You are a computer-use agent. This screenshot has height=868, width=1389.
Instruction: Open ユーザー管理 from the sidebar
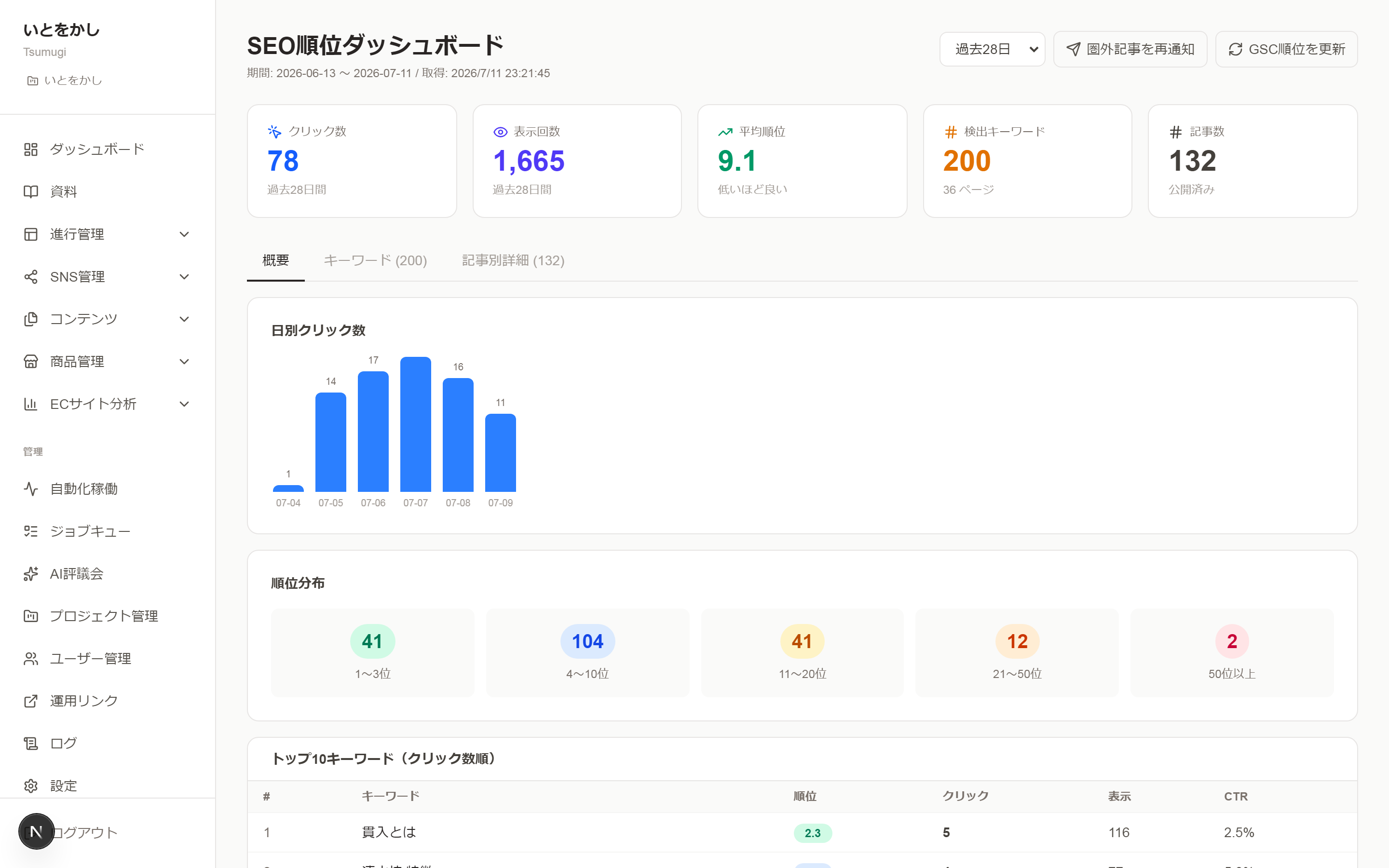coord(108,658)
